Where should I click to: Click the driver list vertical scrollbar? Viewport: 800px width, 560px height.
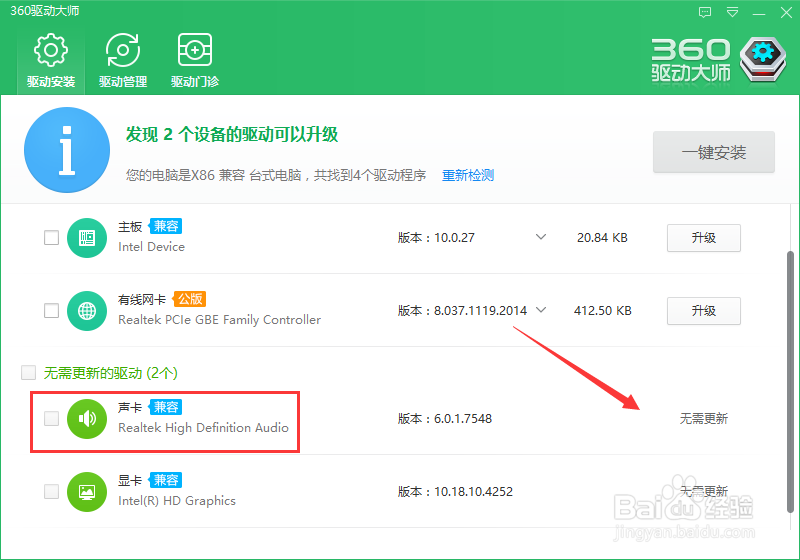pyautogui.click(x=790, y=381)
